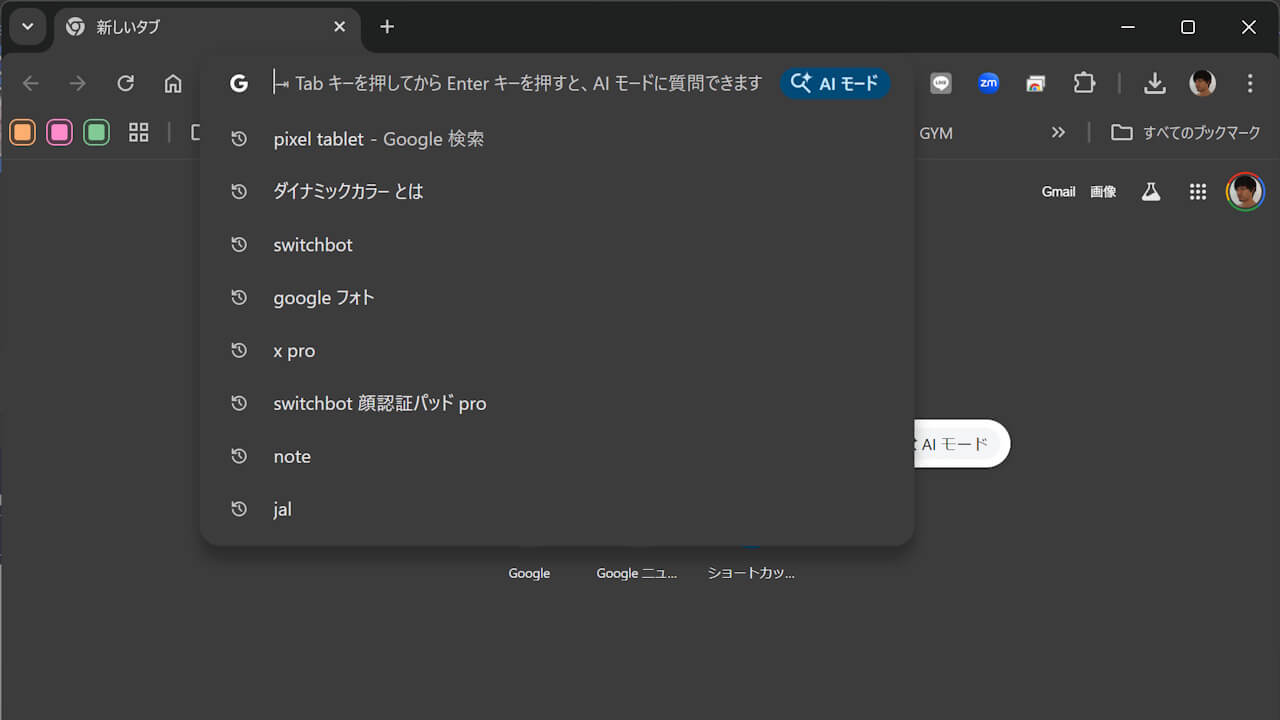The width and height of the screenshot is (1280, 720).
Task: Click the AI モード button in address bar
Action: point(835,84)
